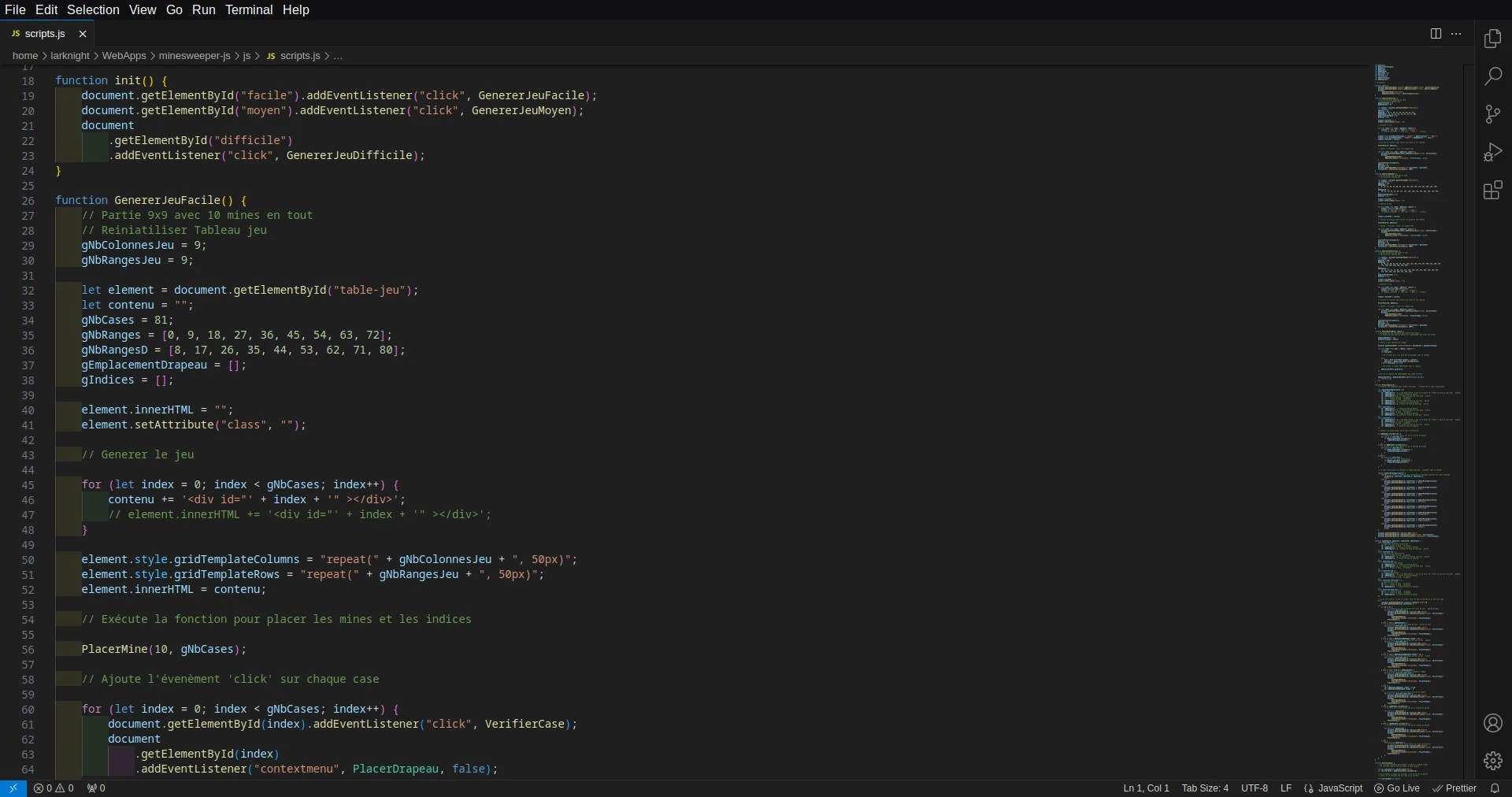The width and height of the screenshot is (1512, 797).
Task: Click the larknight breadcrumb segment
Action: tap(70, 56)
